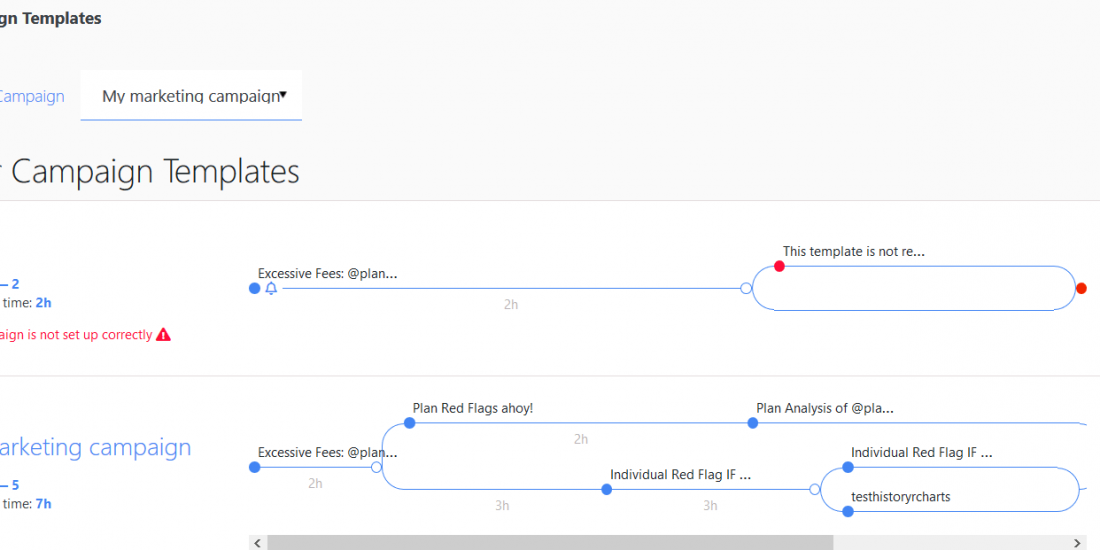This screenshot has width=1100, height=550.
Task: Click the scrollbar right arrow
Action: coord(1078,542)
